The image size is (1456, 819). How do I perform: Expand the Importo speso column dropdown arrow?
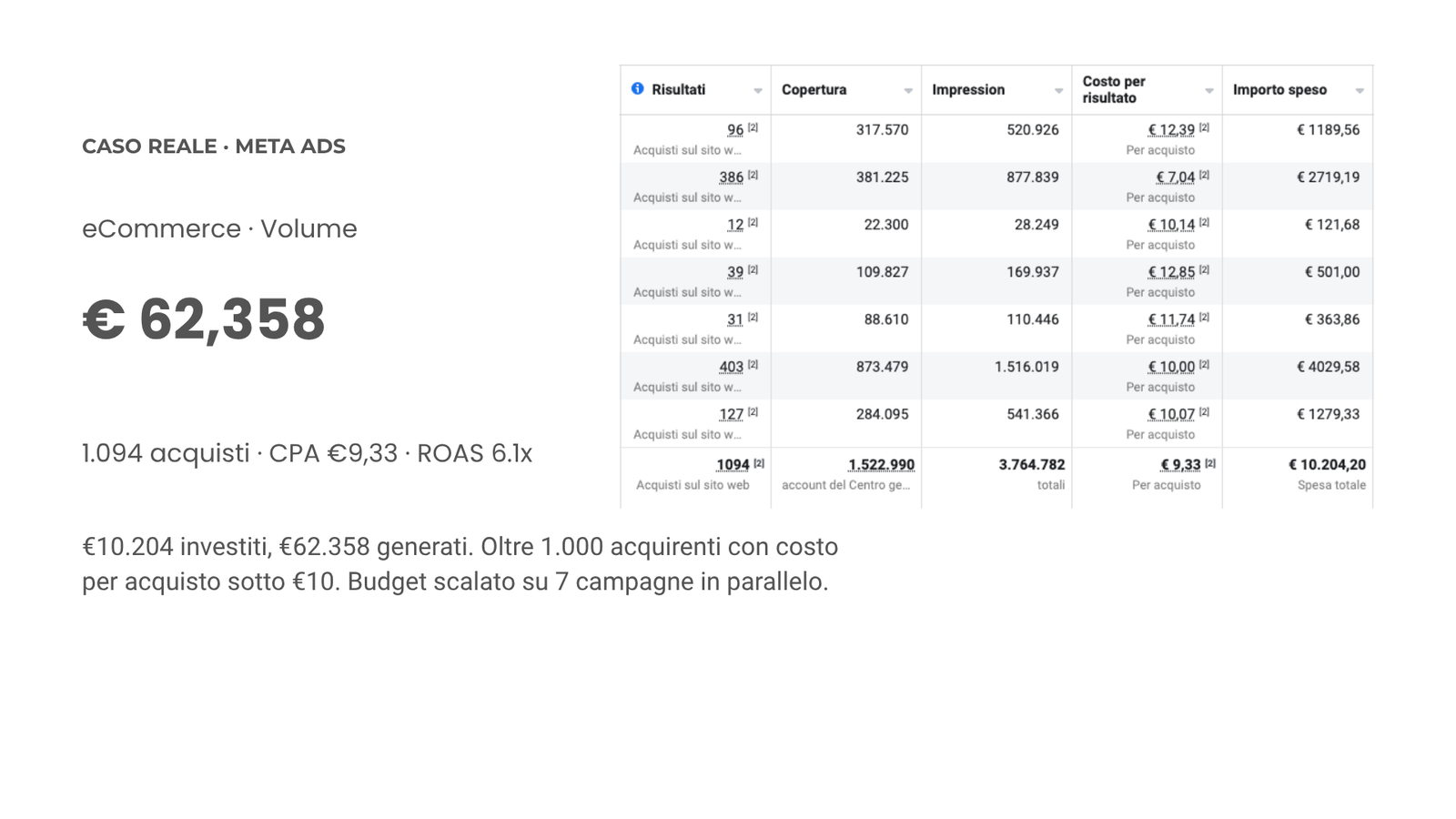point(1360,91)
